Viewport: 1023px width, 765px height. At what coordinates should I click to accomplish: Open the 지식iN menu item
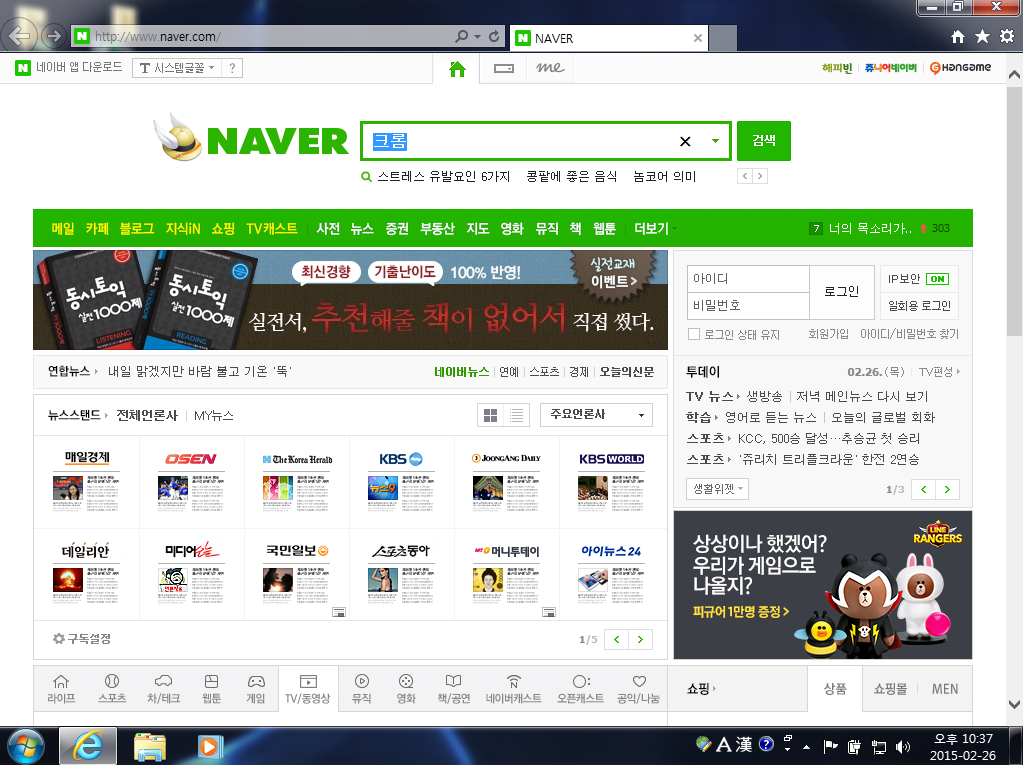coord(183,228)
